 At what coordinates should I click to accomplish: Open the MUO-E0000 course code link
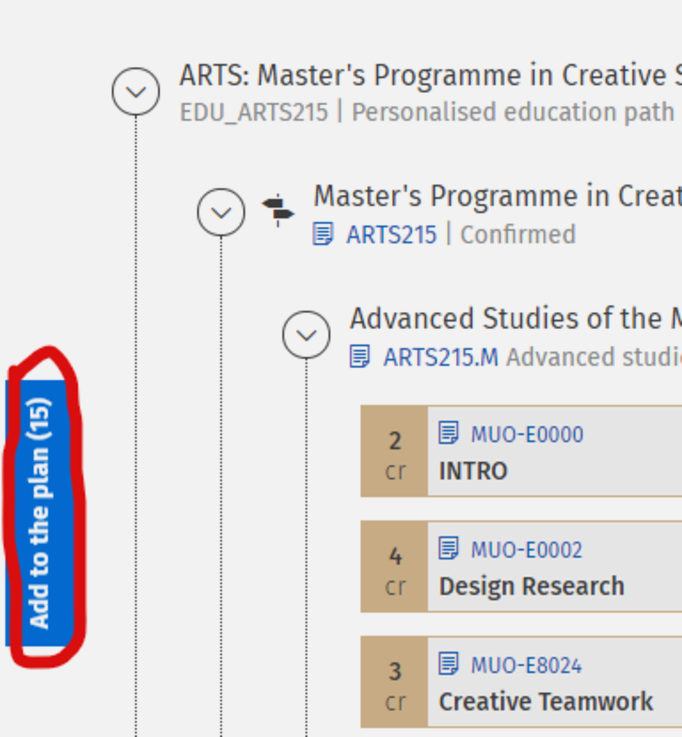point(527,434)
